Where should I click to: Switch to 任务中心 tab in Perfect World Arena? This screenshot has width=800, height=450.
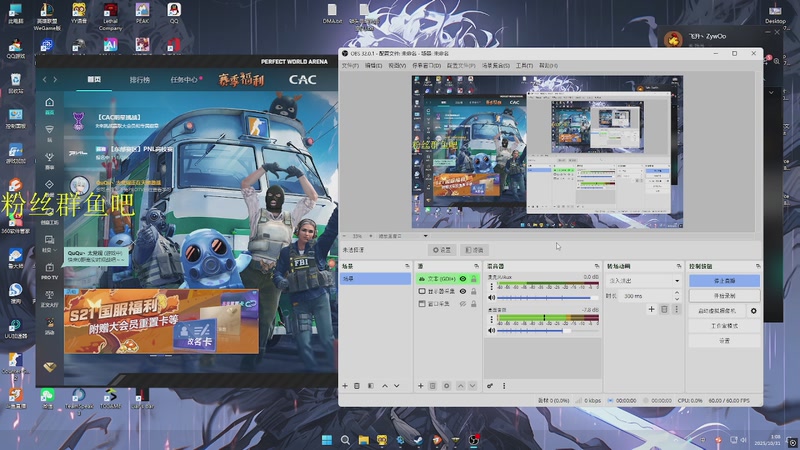[184, 80]
